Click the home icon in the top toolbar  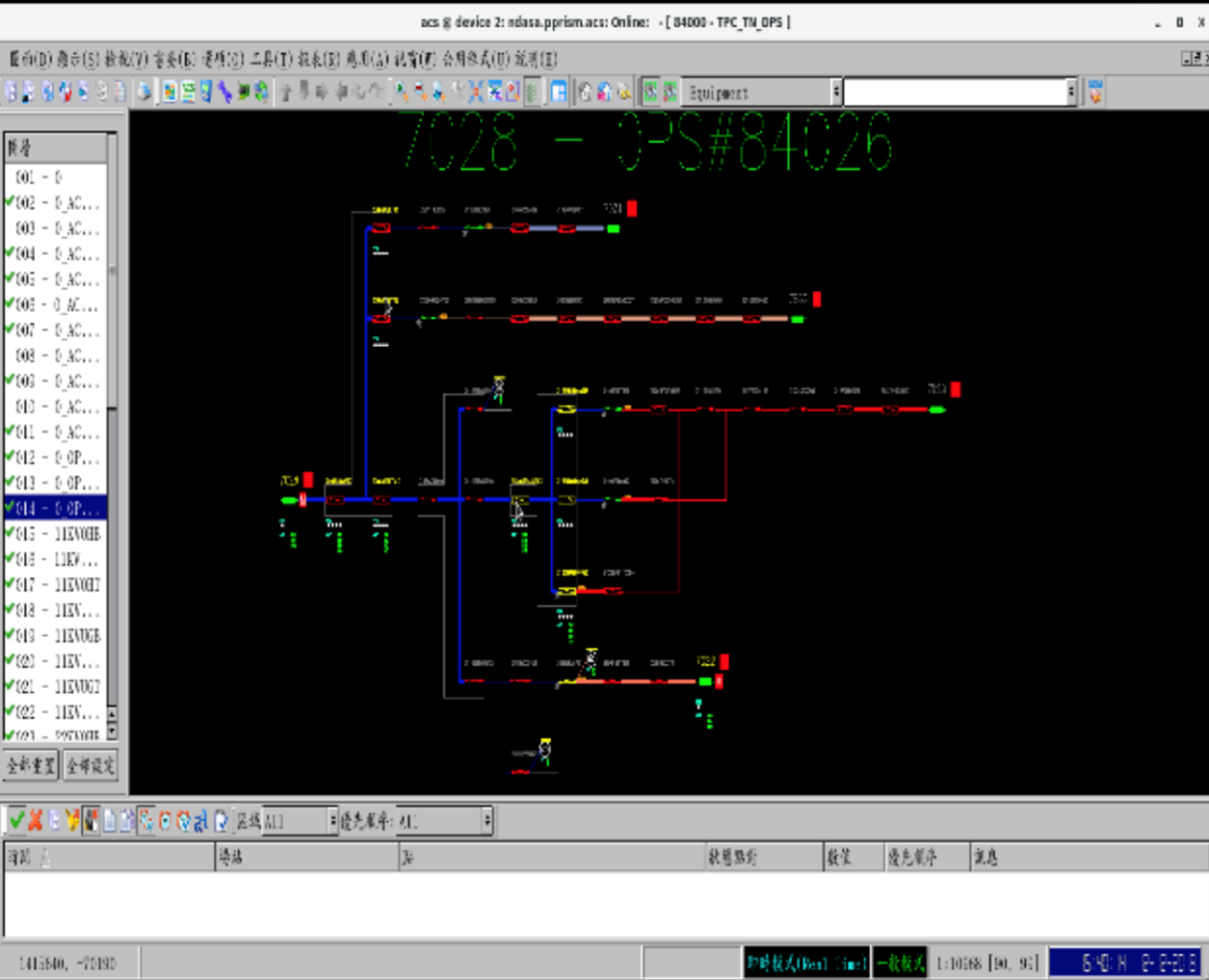[x=585, y=93]
